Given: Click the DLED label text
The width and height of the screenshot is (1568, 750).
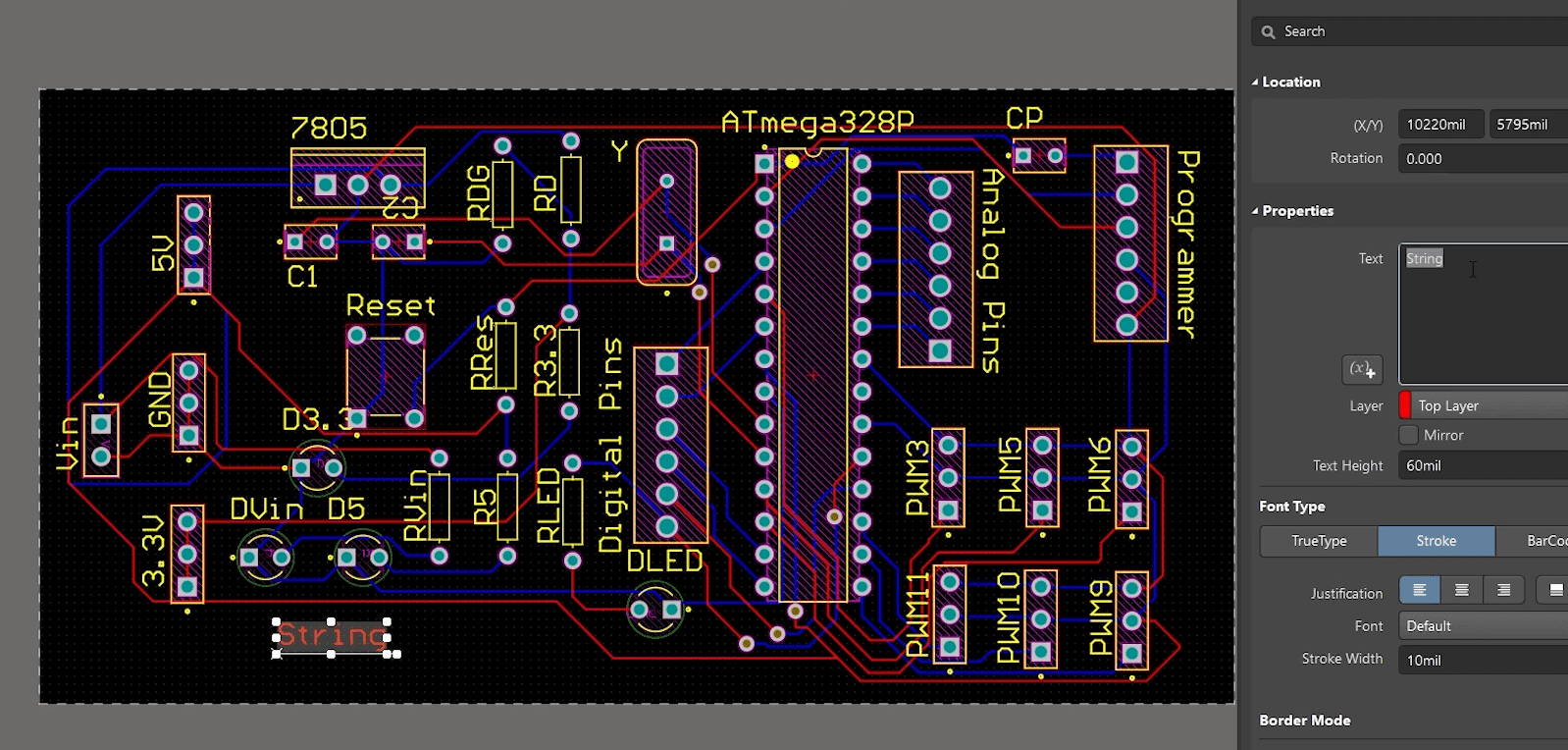Looking at the screenshot, I should (664, 562).
